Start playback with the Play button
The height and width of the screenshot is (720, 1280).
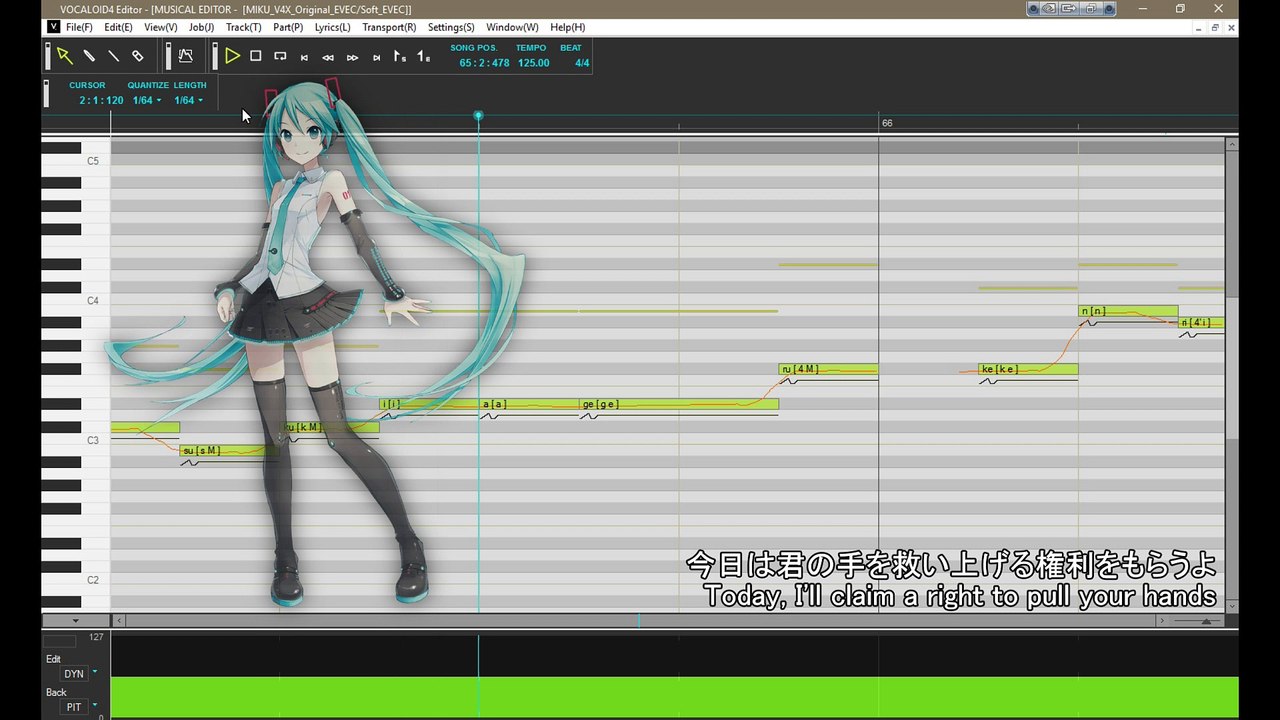pos(232,56)
